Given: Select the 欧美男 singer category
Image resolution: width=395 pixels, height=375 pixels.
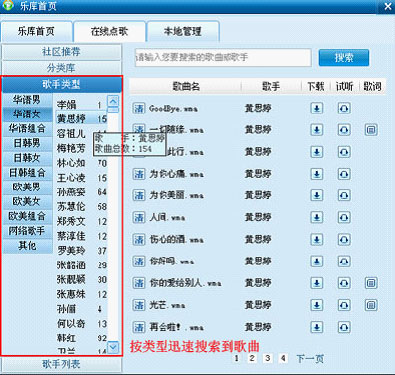Looking at the screenshot, I should point(27,187).
